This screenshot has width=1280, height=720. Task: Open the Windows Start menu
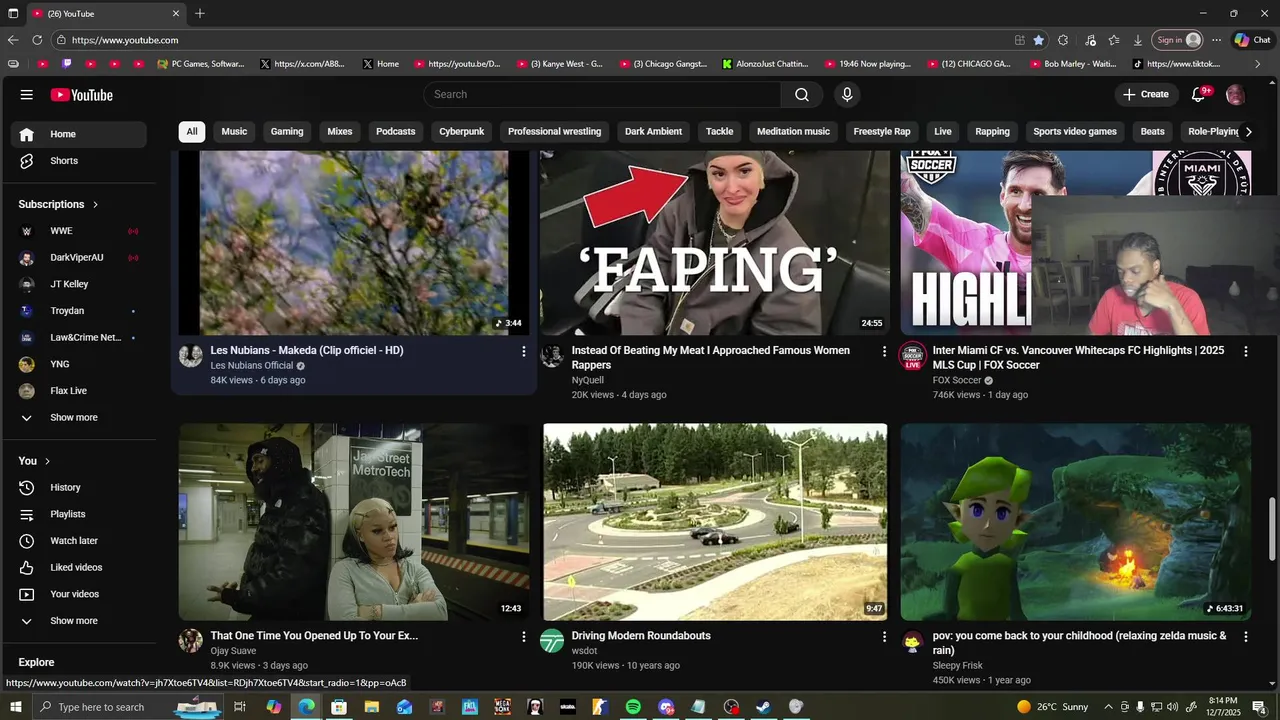coord(14,707)
